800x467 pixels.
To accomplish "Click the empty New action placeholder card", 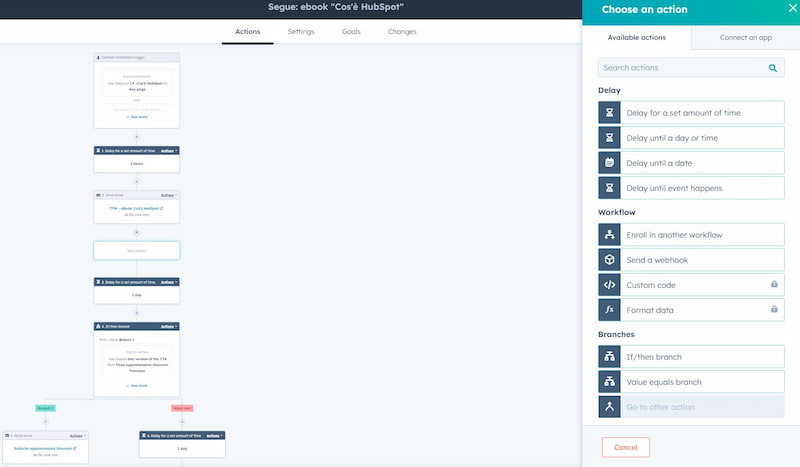I will point(137,251).
